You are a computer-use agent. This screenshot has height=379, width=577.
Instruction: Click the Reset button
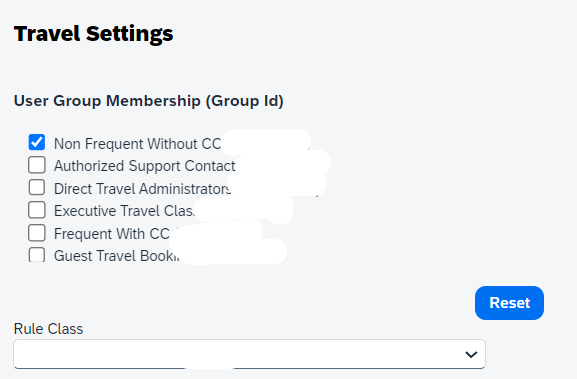click(509, 303)
